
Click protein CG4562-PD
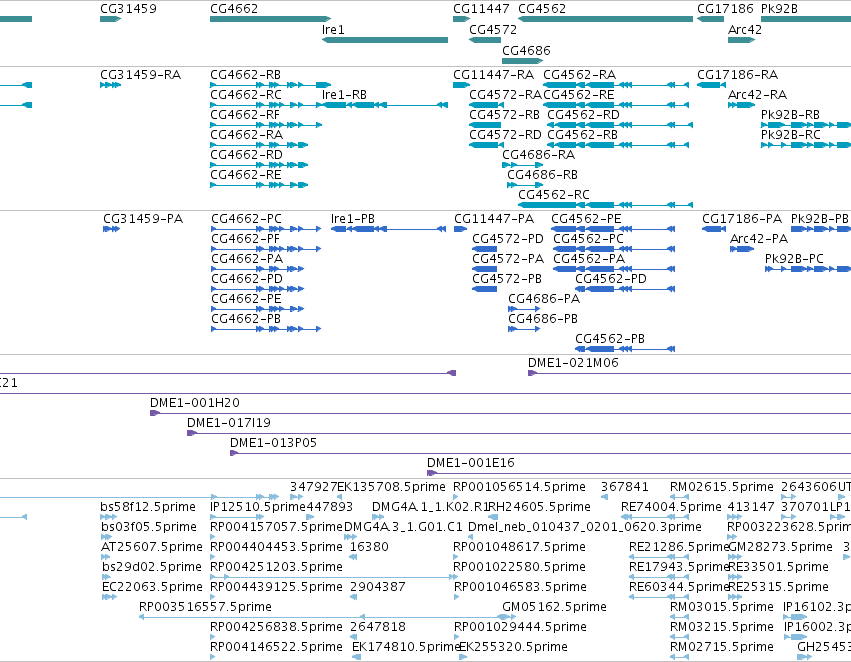(625, 289)
